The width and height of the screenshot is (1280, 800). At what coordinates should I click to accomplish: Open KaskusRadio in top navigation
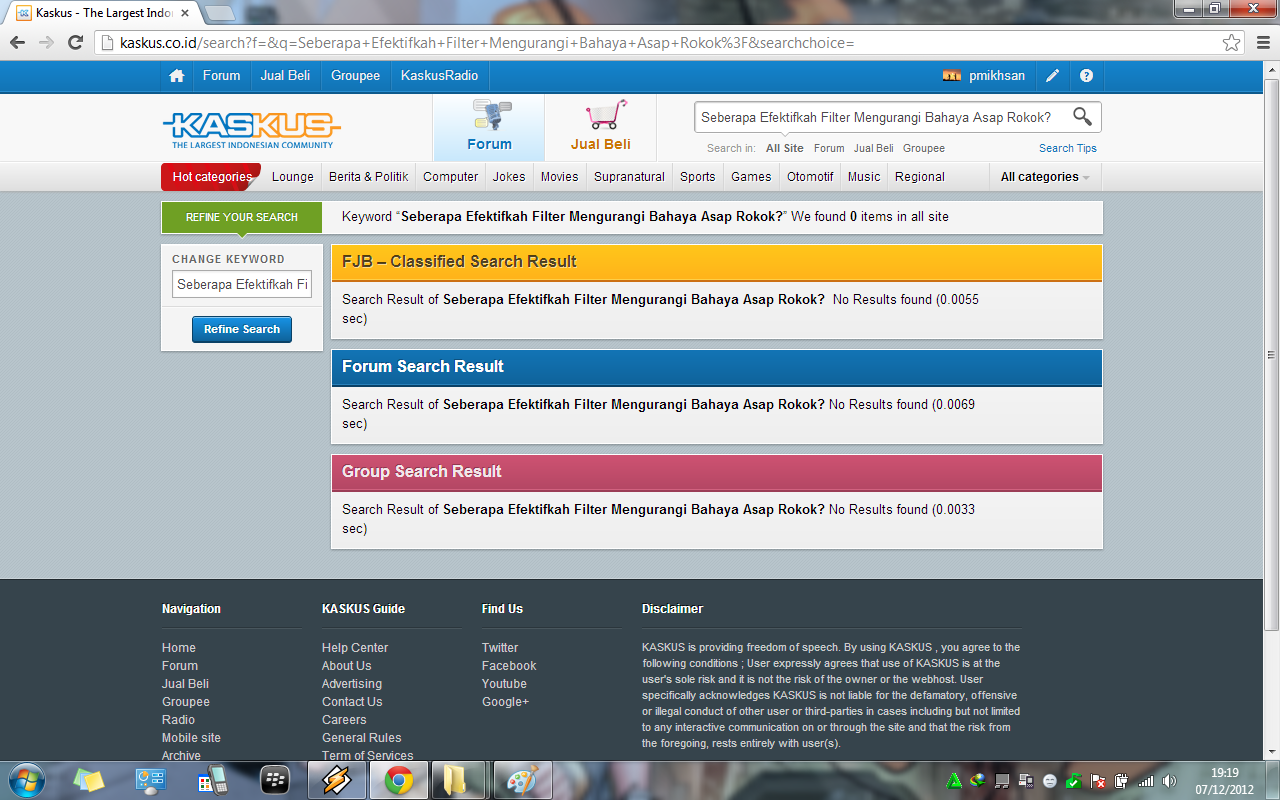[439, 76]
